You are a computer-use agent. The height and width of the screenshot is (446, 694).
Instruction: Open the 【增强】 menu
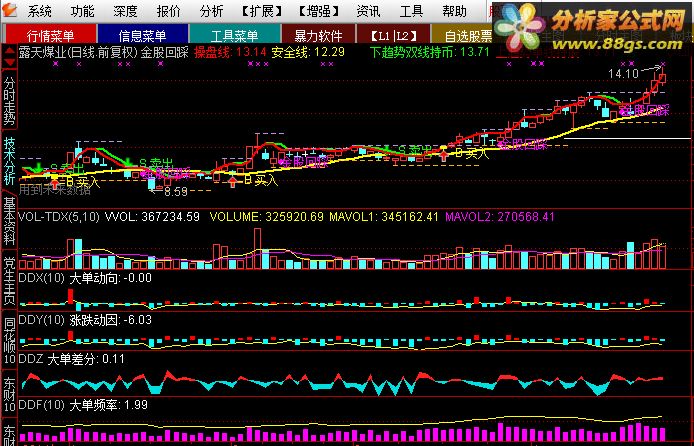[x=319, y=11]
